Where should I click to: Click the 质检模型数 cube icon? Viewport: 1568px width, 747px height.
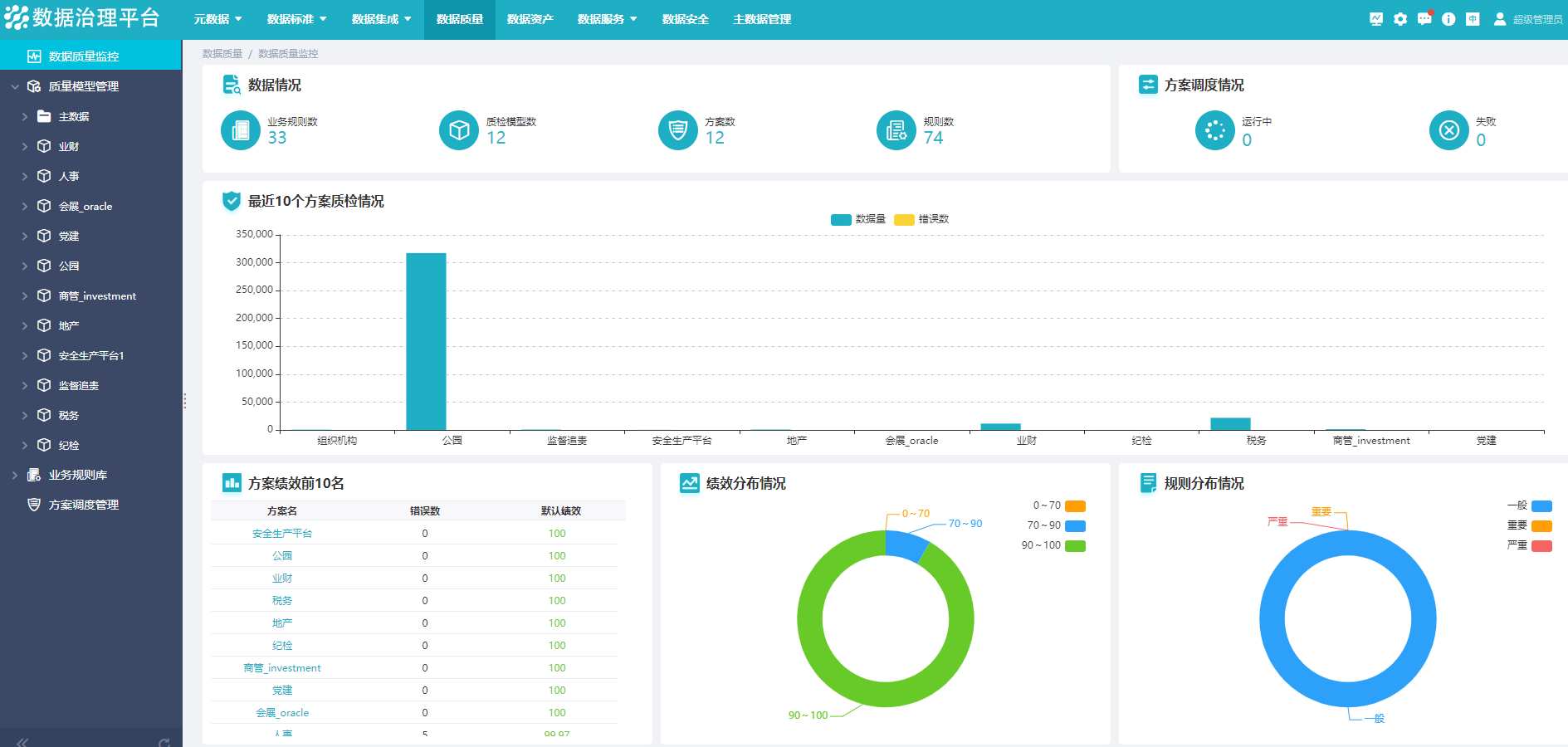459,130
